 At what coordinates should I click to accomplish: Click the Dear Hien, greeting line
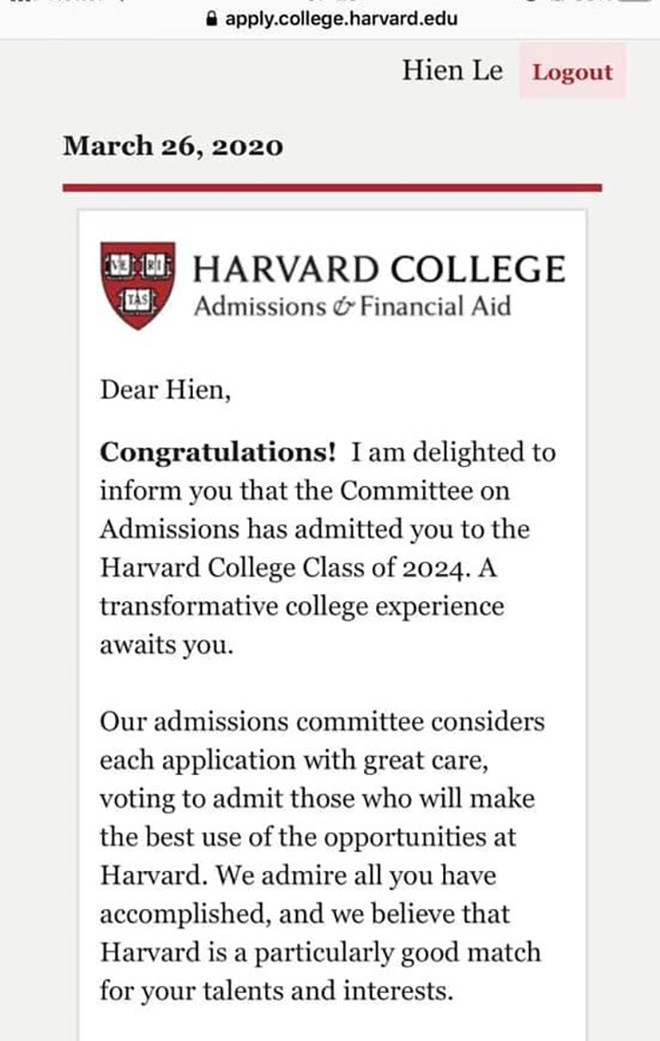point(165,389)
